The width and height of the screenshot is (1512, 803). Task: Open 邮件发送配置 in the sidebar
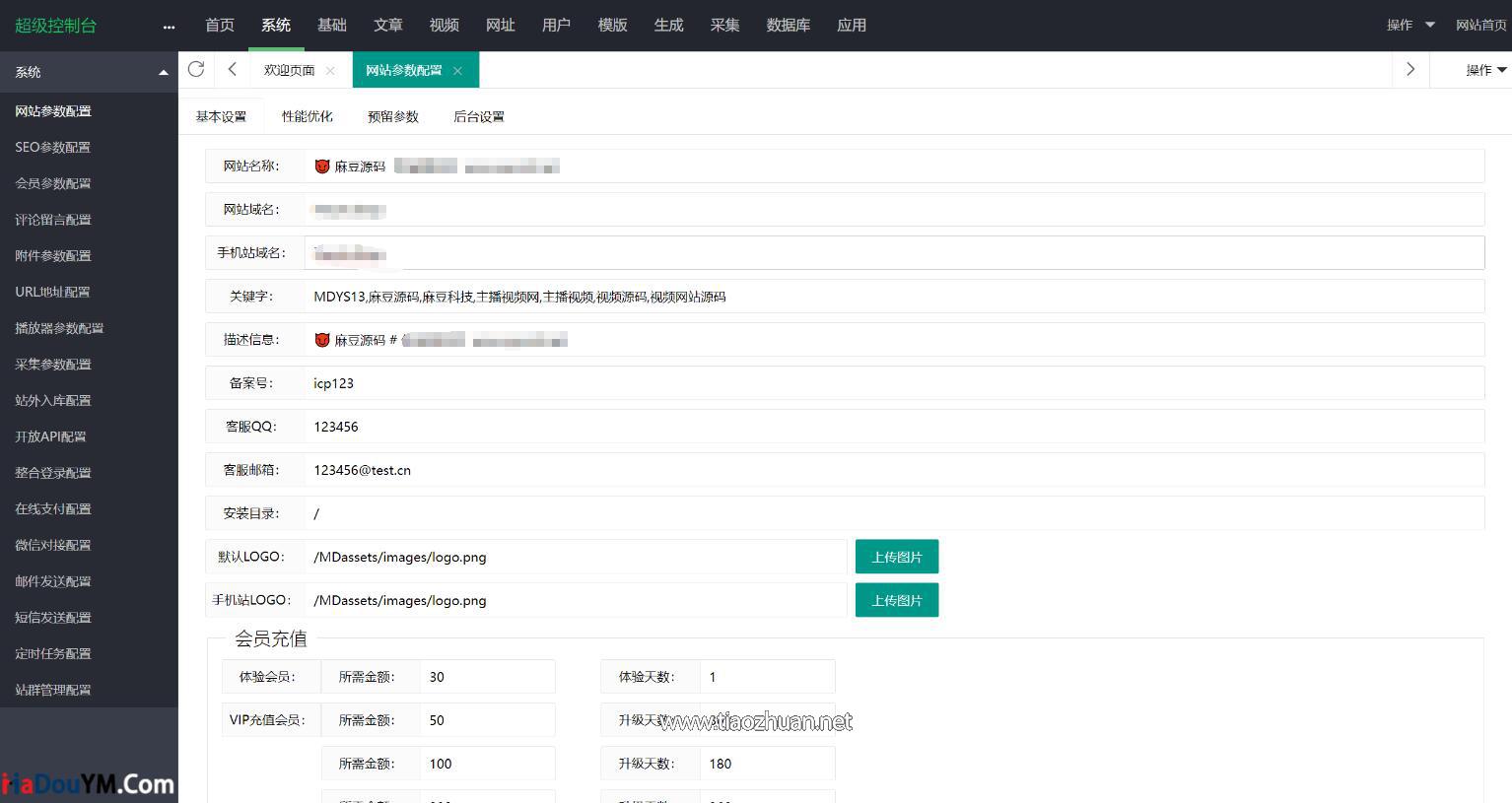point(53,581)
